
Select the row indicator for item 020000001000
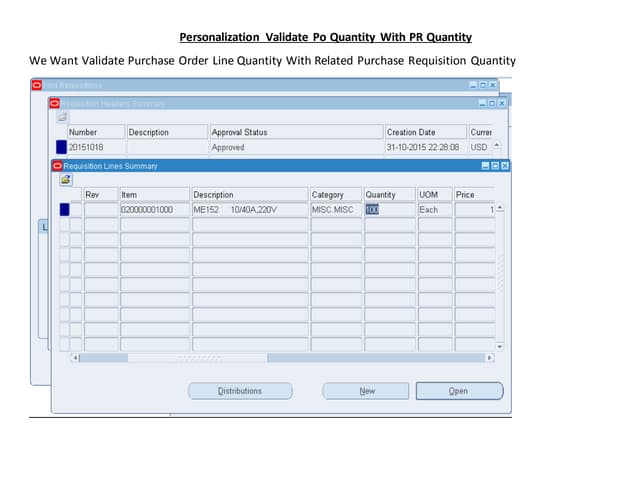pyautogui.click(x=65, y=209)
